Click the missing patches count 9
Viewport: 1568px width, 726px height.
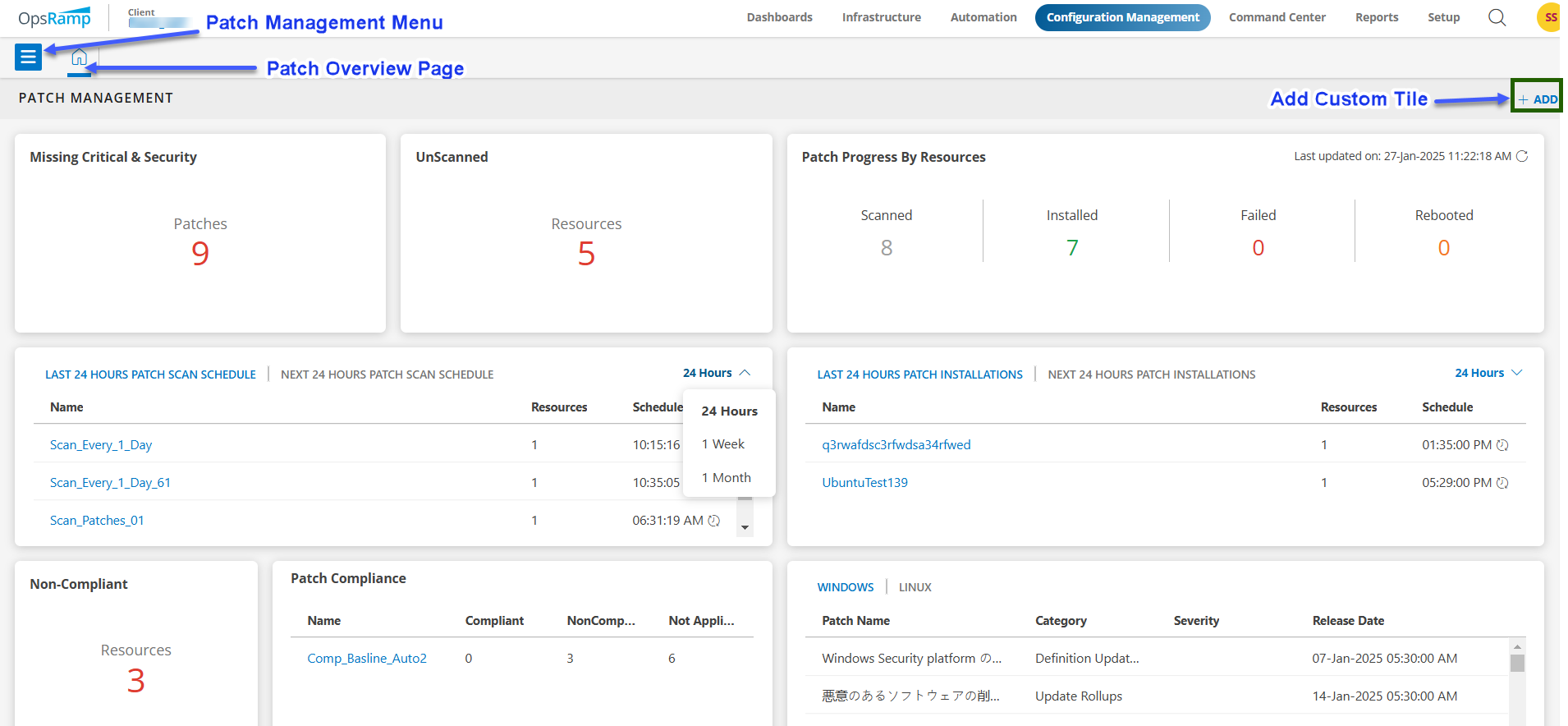pyautogui.click(x=200, y=253)
